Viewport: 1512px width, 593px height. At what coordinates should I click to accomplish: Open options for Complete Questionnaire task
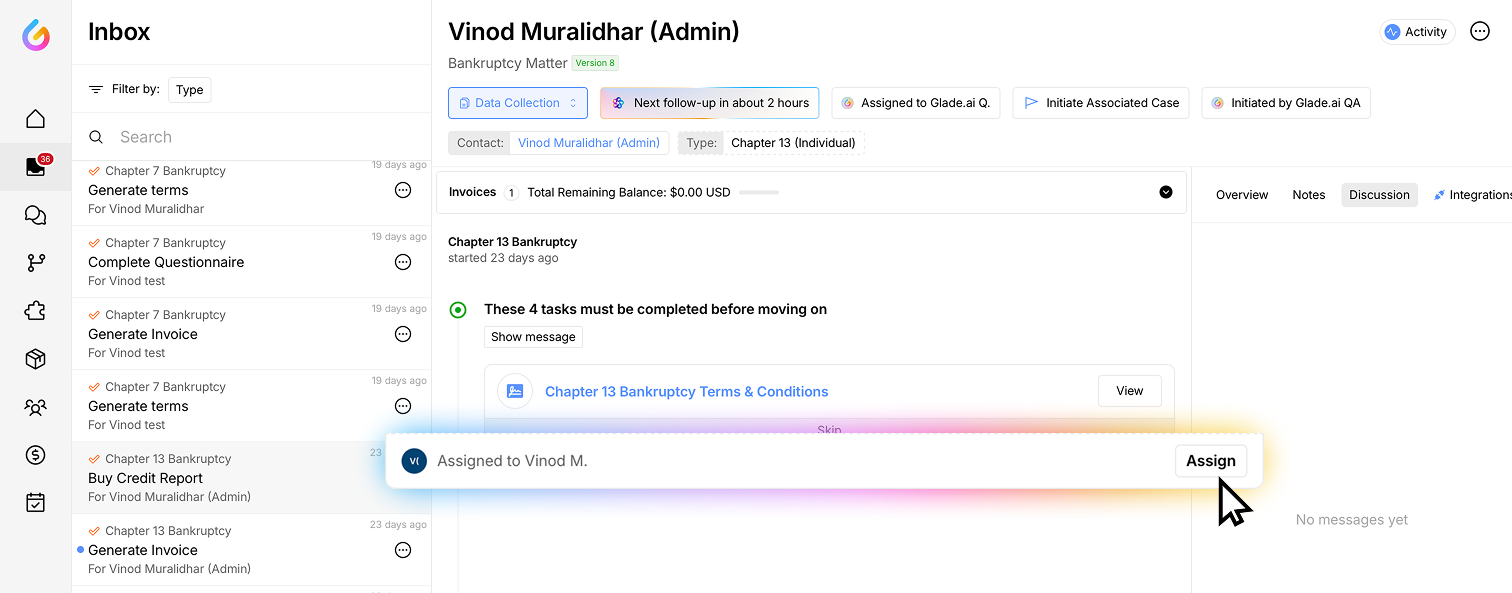(403, 262)
